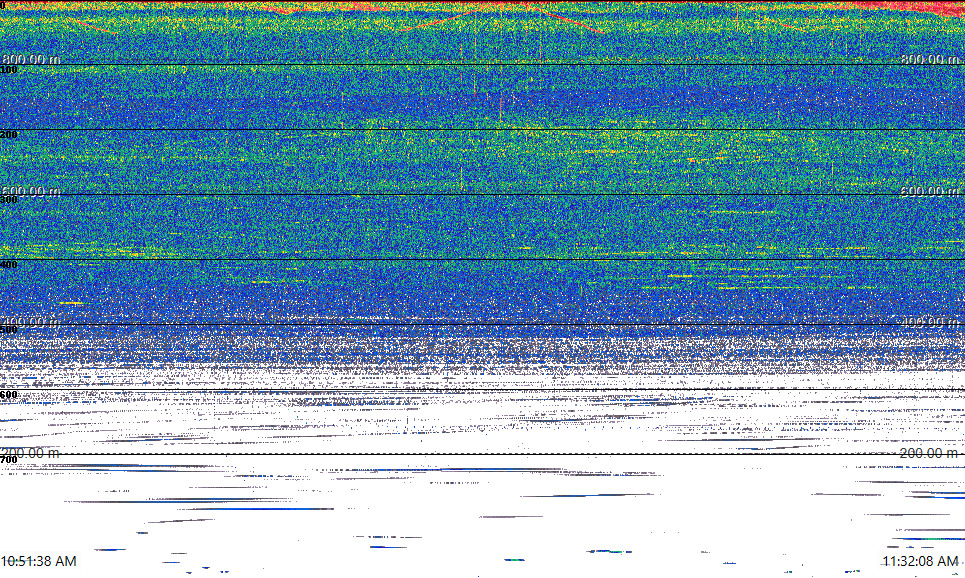
Task: Click the 800.00 m label above the 100 mark
Action: [x=31, y=59]
